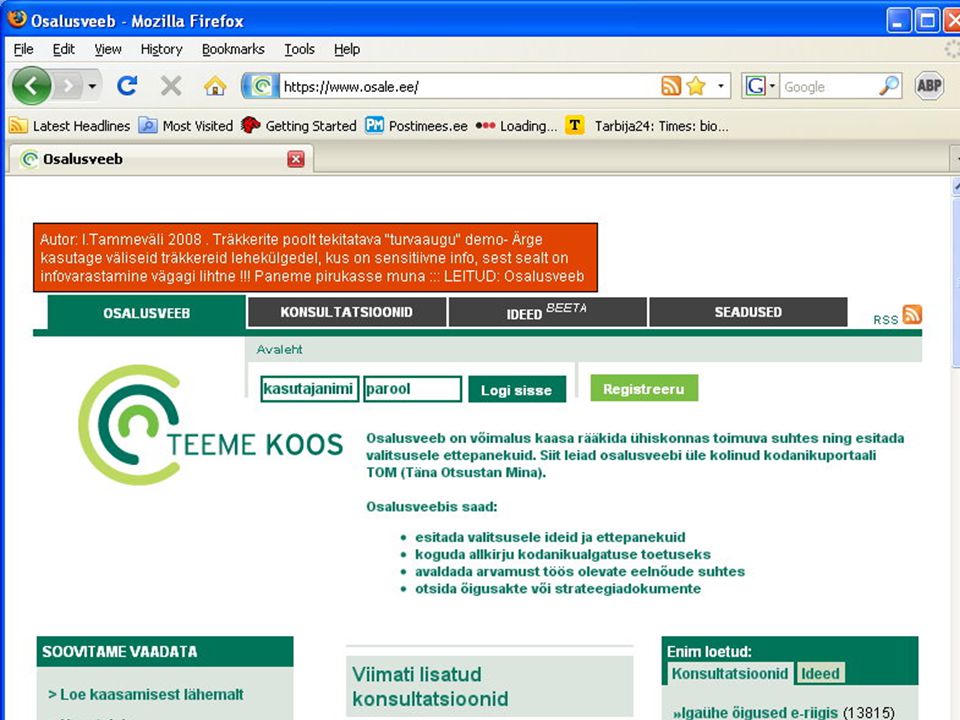Switch to the SEADUSED tab
The image size is (960, 720).
[x=748, y=312]
